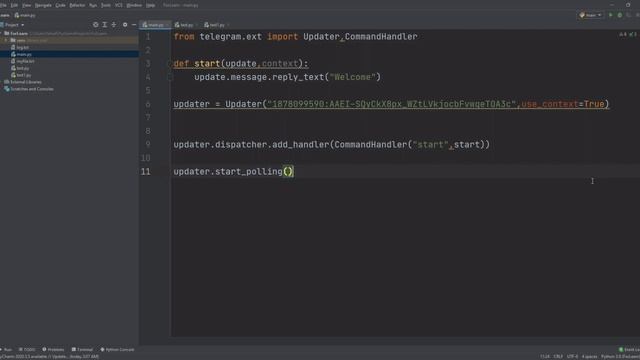This screenshot has height=360, width=640.
Task: Open the Code menu
Action: [x=60, y=5]
